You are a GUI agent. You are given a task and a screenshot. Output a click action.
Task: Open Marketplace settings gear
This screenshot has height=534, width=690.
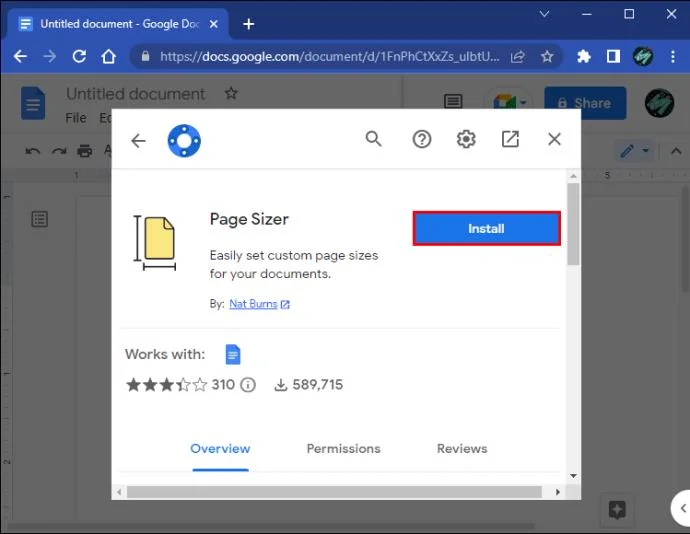pos(466,139)
